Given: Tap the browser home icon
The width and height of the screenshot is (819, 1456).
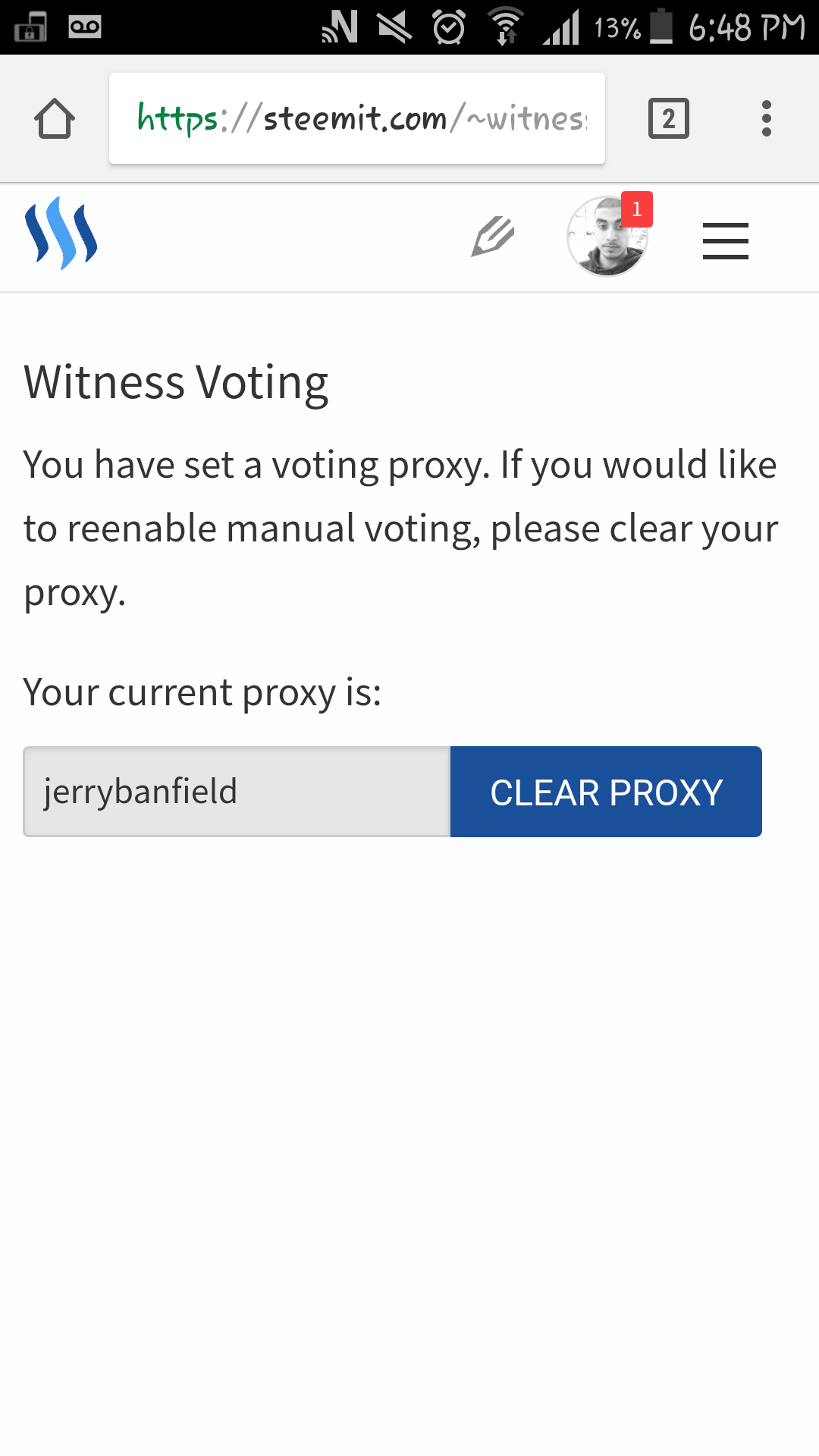Looking at the screenshot, I should [x=55, y=119].
